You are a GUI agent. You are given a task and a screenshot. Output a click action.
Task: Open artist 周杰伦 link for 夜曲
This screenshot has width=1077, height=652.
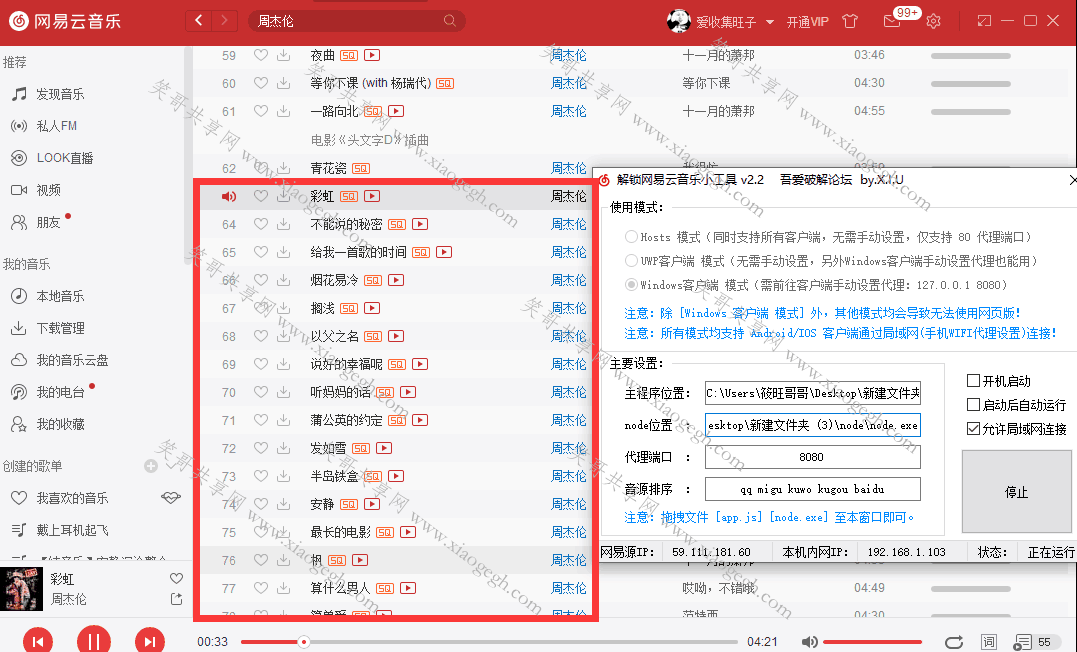point(569,55)
